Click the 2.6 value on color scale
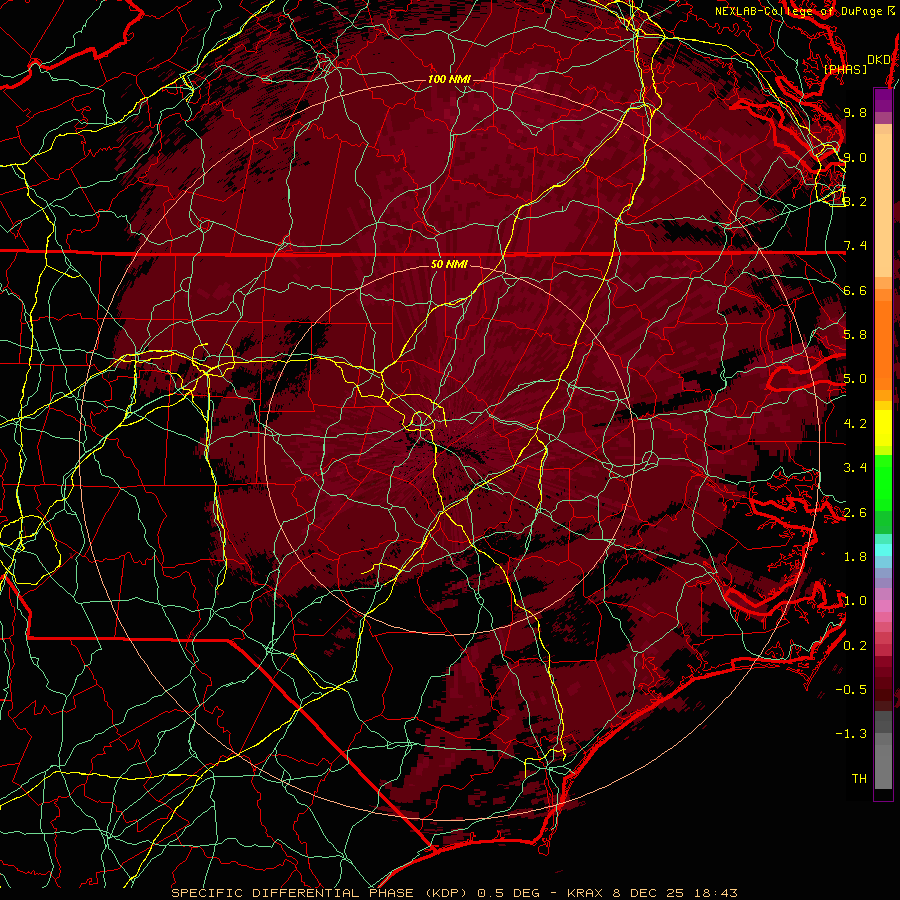Screen dimensions: 900x900 click(855, 513)
